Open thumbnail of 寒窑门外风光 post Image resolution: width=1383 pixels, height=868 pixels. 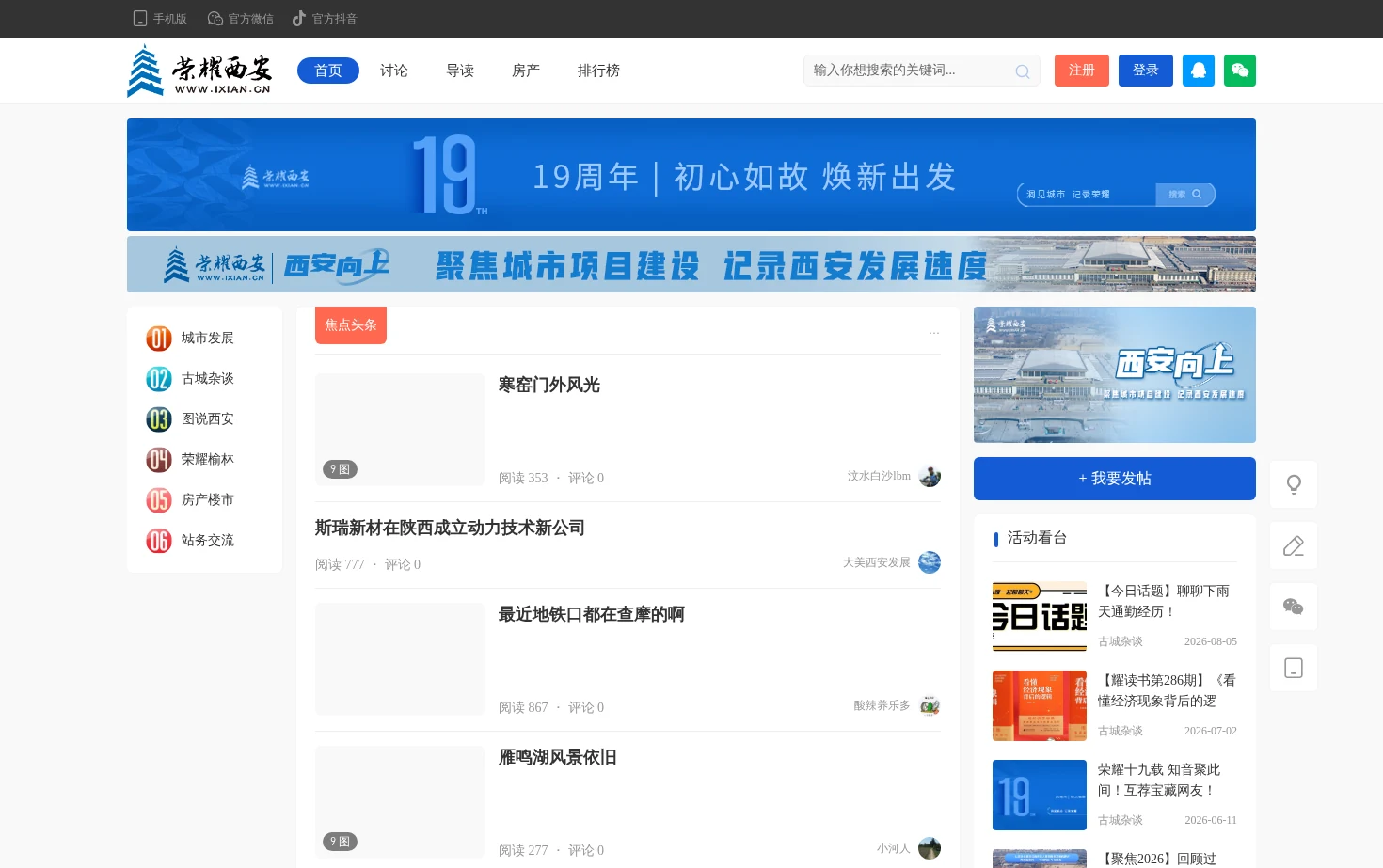click(x=400, y=430)
